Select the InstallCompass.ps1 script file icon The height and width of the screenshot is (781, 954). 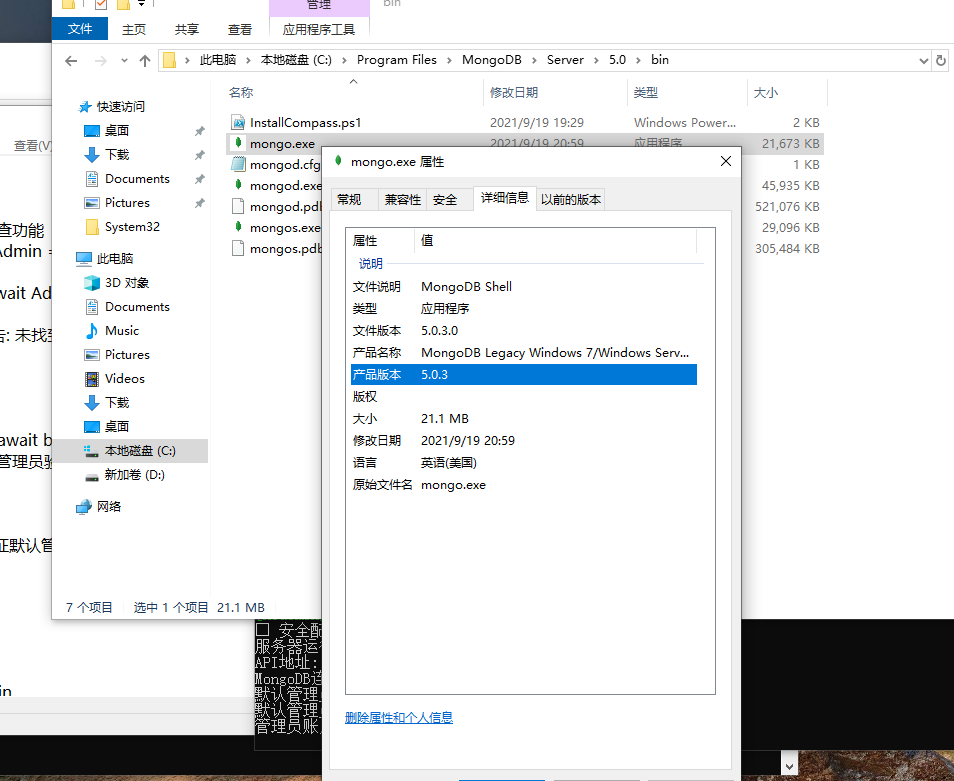click(x=238, y=122)
